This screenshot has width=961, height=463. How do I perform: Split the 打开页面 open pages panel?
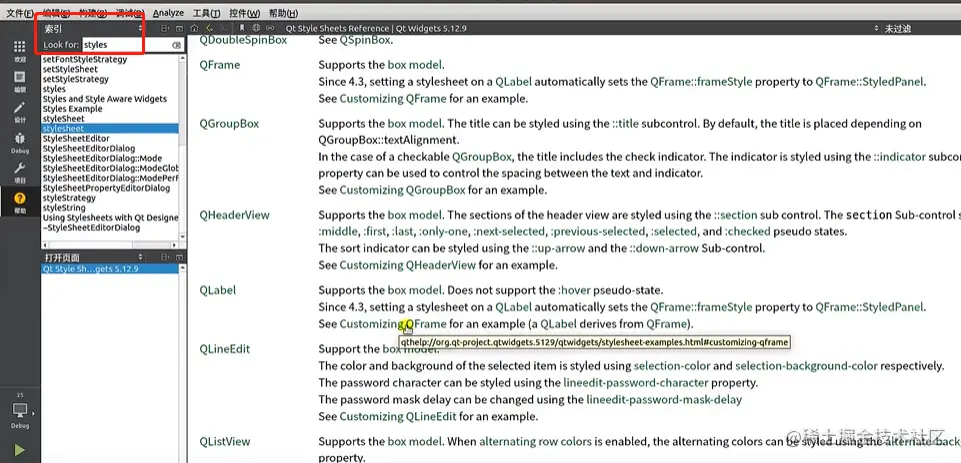point(164,257)
